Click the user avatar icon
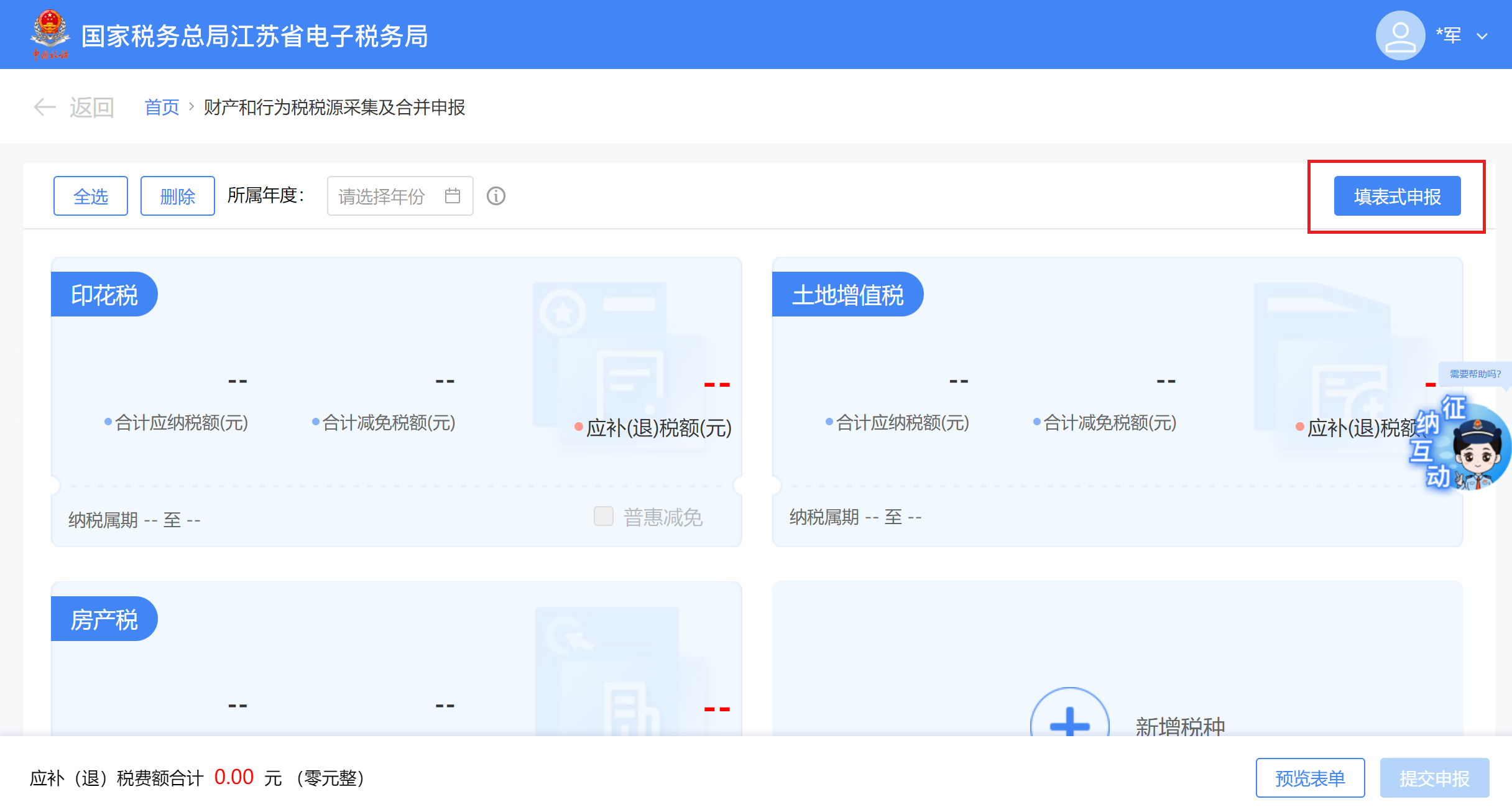The image size is (1512, 812). click(1399, 35)
